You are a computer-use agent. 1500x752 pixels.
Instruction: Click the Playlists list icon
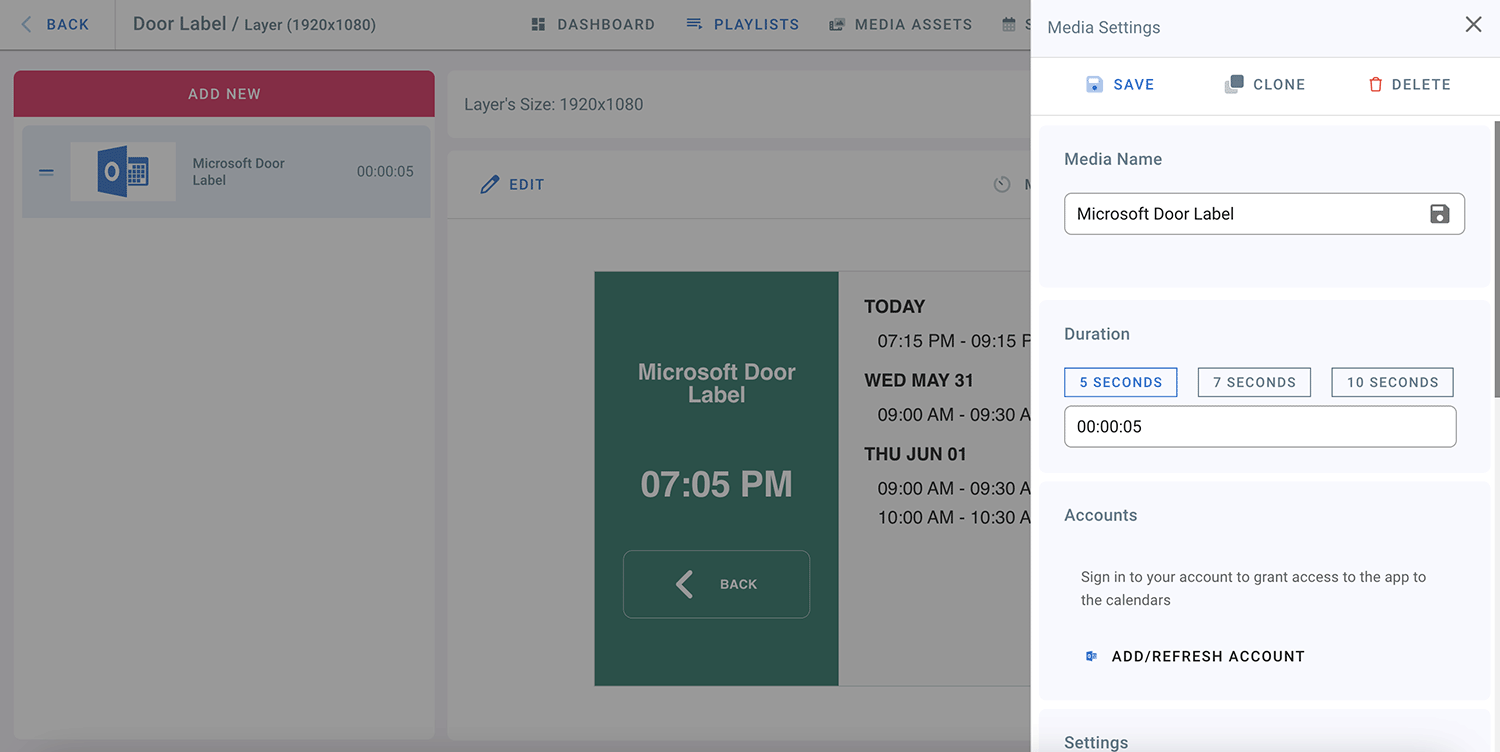pyautogui.click(x=694, y=24)
